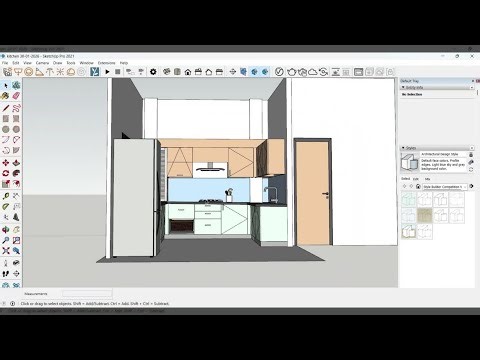Select the Polygon tool

[16, 129]
